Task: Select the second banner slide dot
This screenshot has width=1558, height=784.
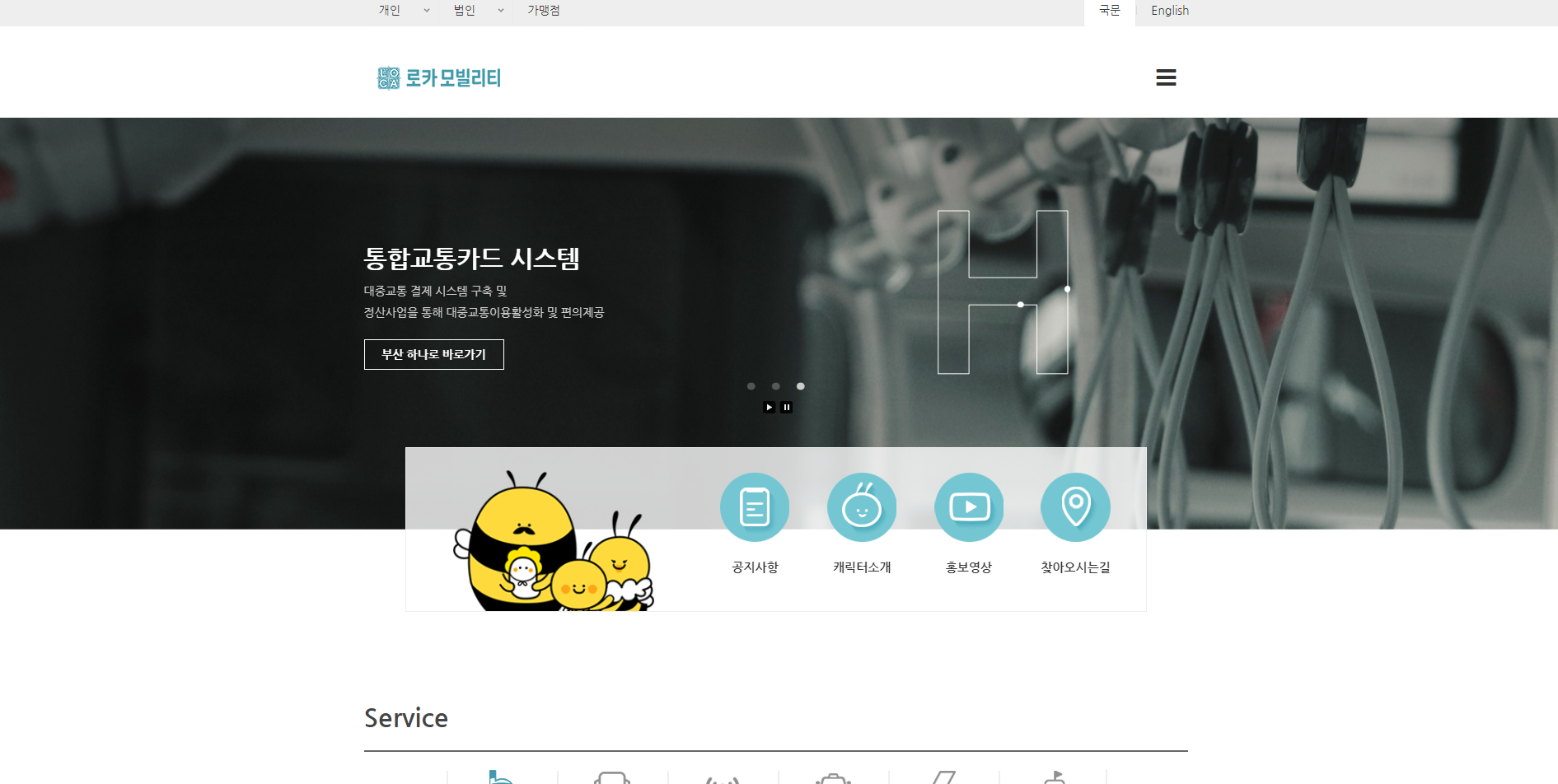Action: tap(775, 386)
